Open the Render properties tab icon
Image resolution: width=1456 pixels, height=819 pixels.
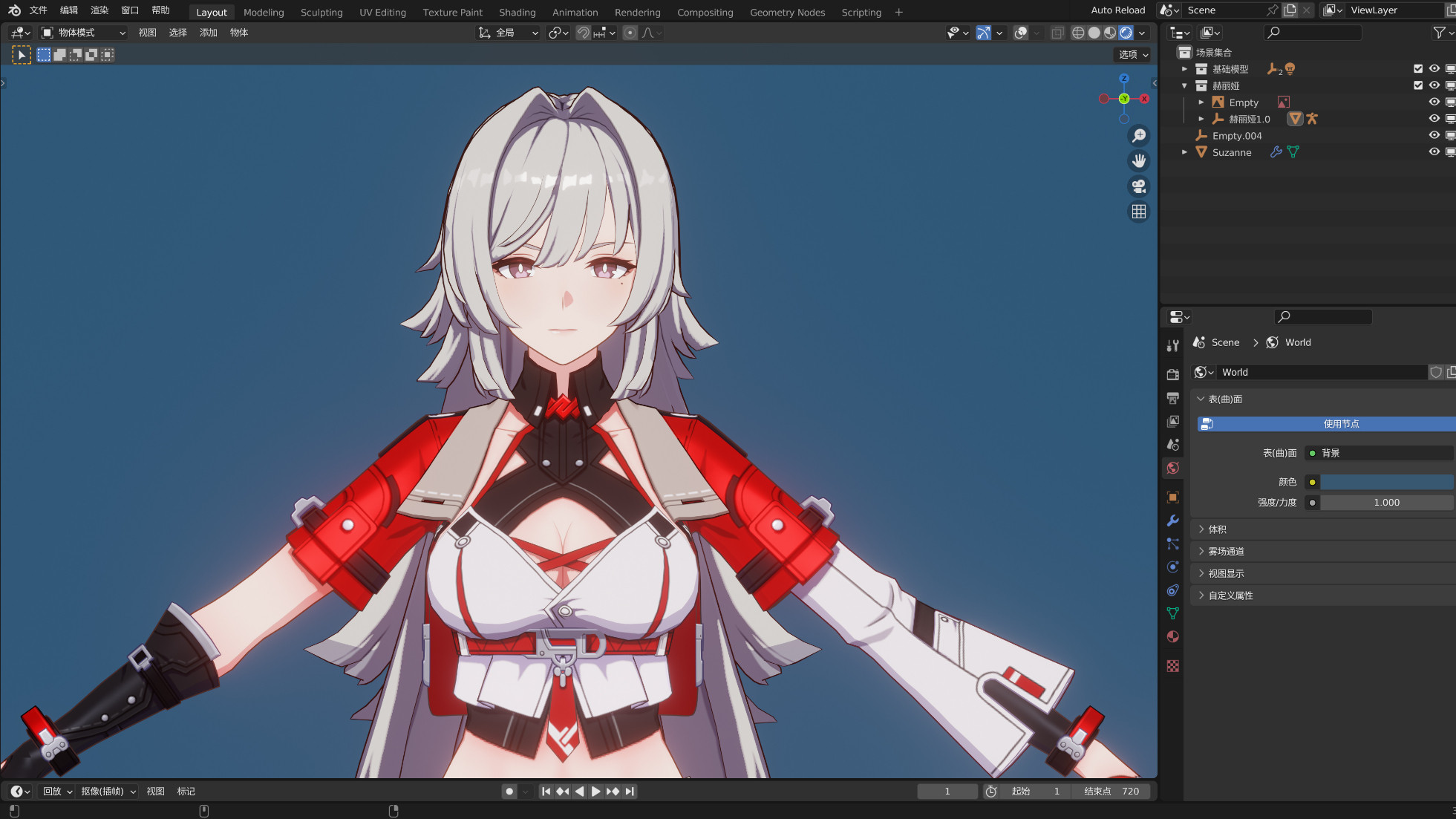1173,374
